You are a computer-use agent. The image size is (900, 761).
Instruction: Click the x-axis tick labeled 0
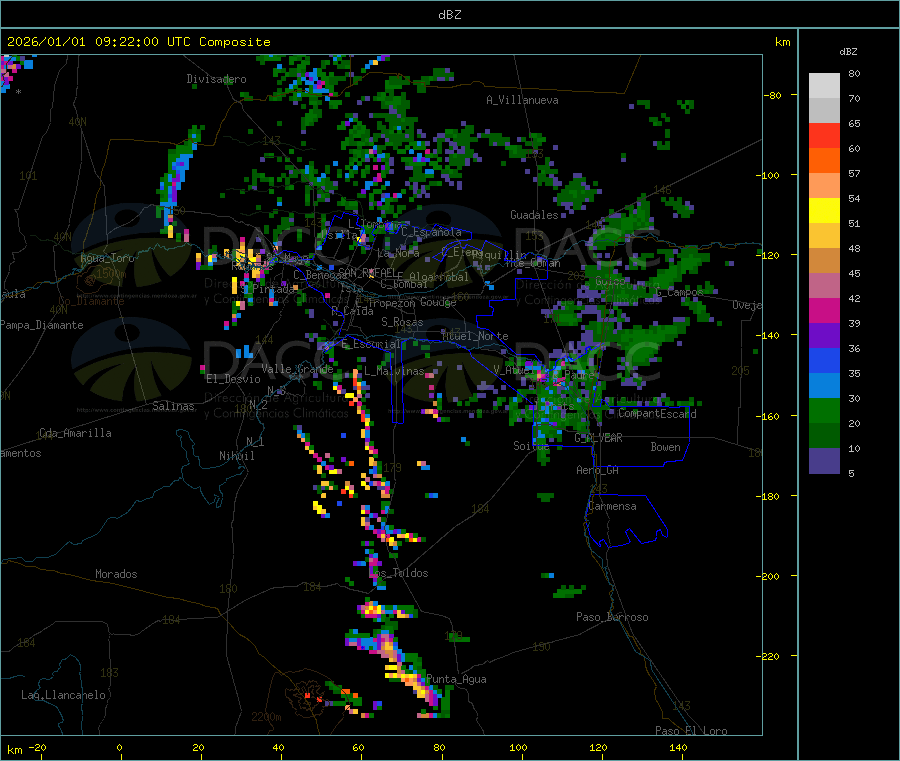pyautogui.click(x=119, y=747)
